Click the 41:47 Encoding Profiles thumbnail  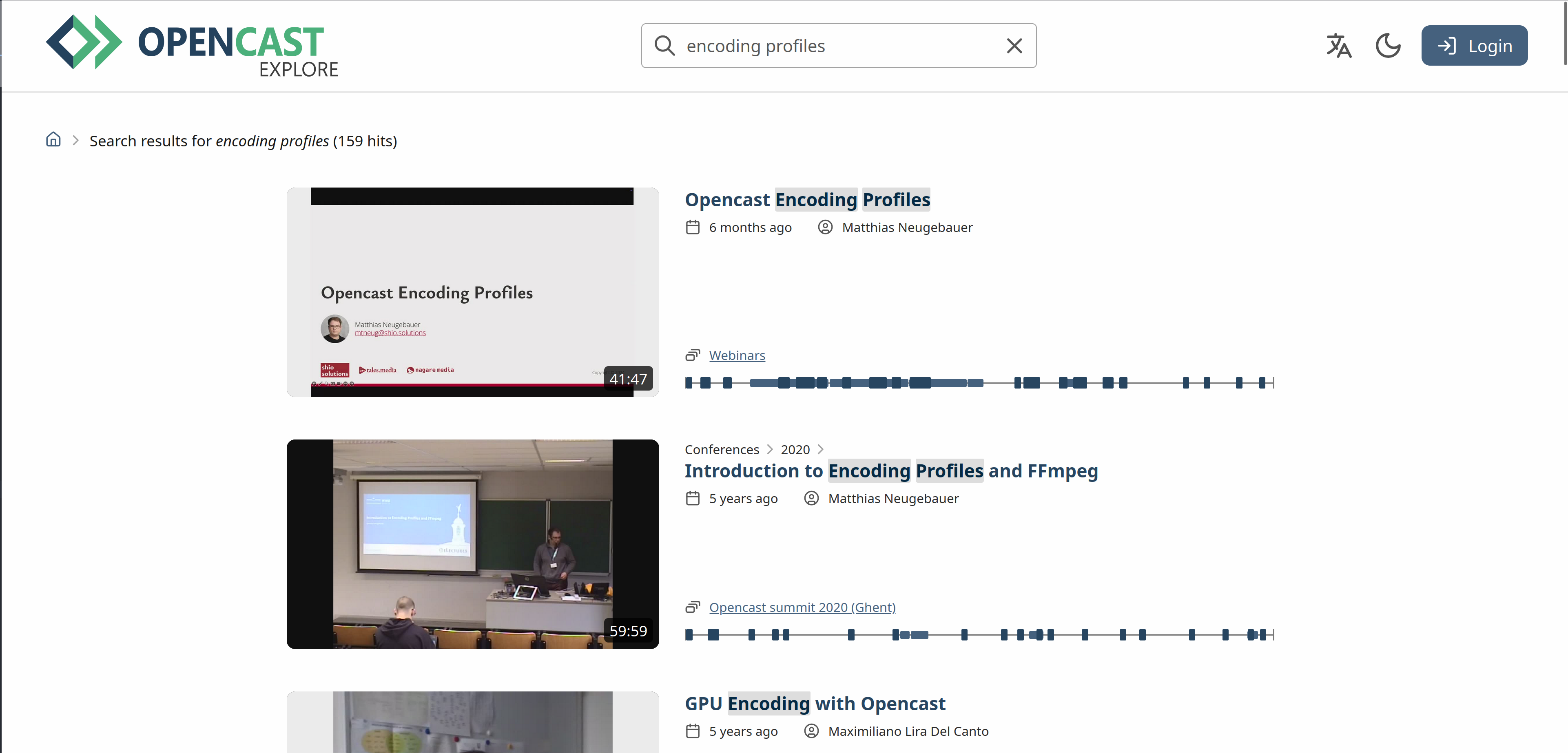coord(472,292)
